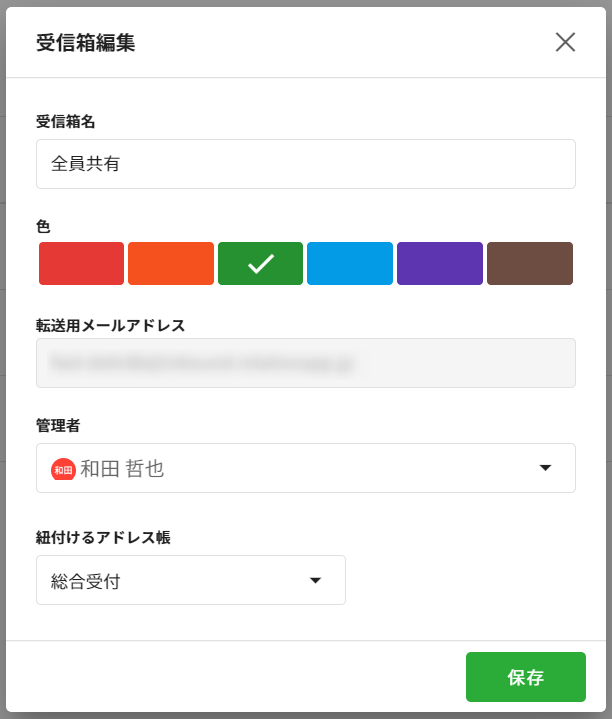The width and height of the screenshot is (612, 719).
Task: Expand the 紐付けるアドレス帳 dropdown arrow
Action: coord(315,580)
